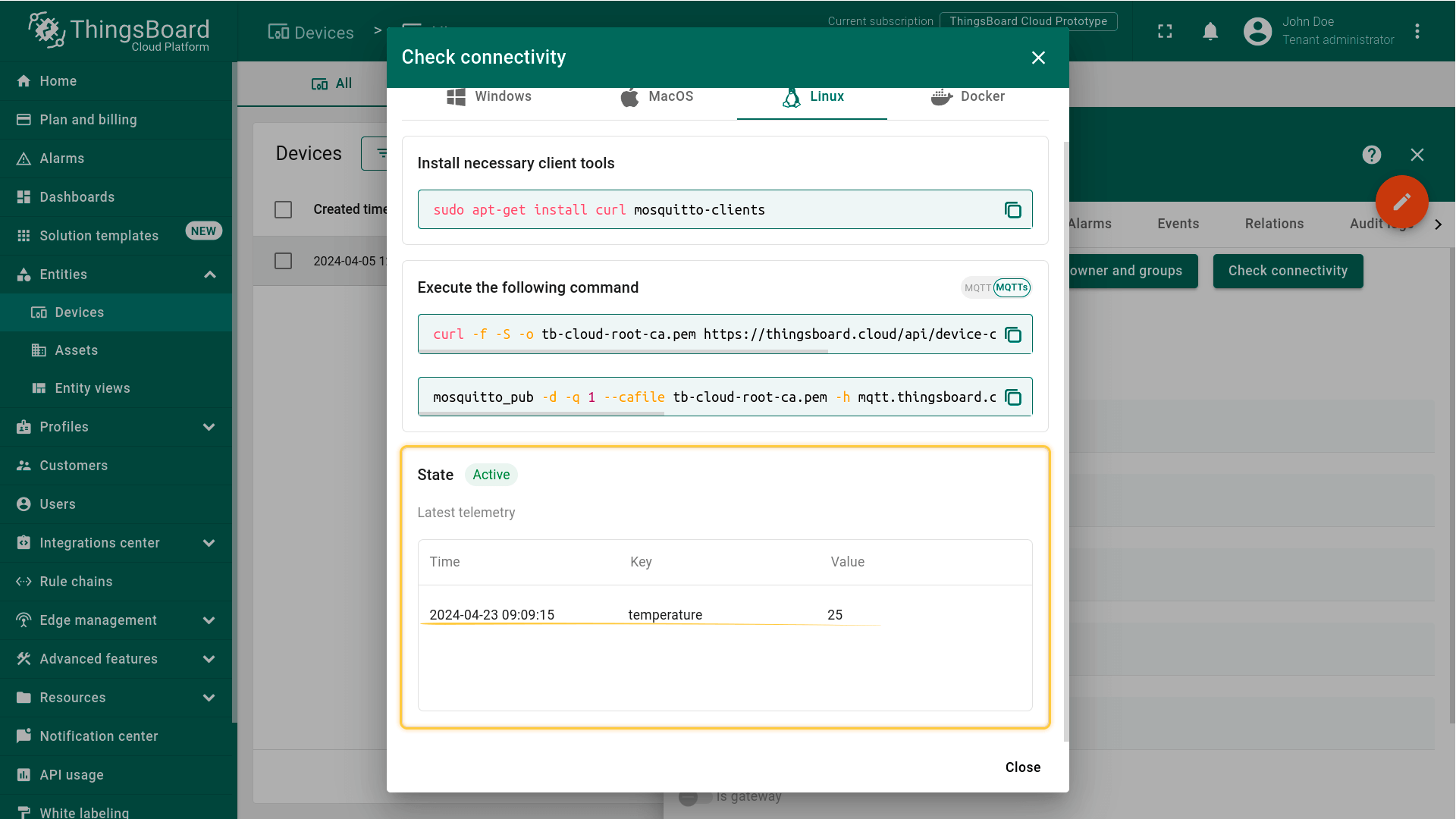Toggle fullscreen mode icon

tap(1165, 31)
